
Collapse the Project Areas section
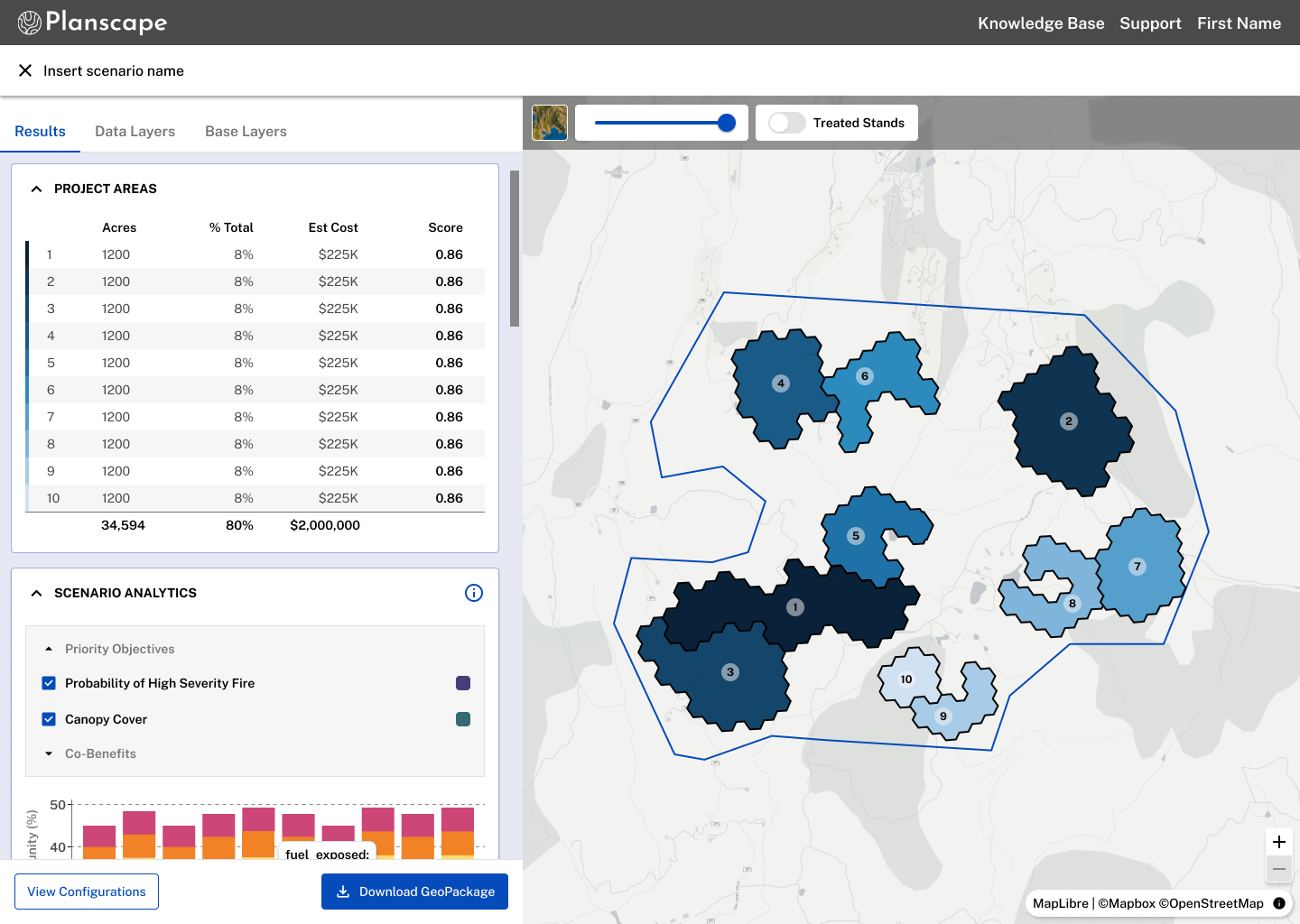[x=36, y=189]
